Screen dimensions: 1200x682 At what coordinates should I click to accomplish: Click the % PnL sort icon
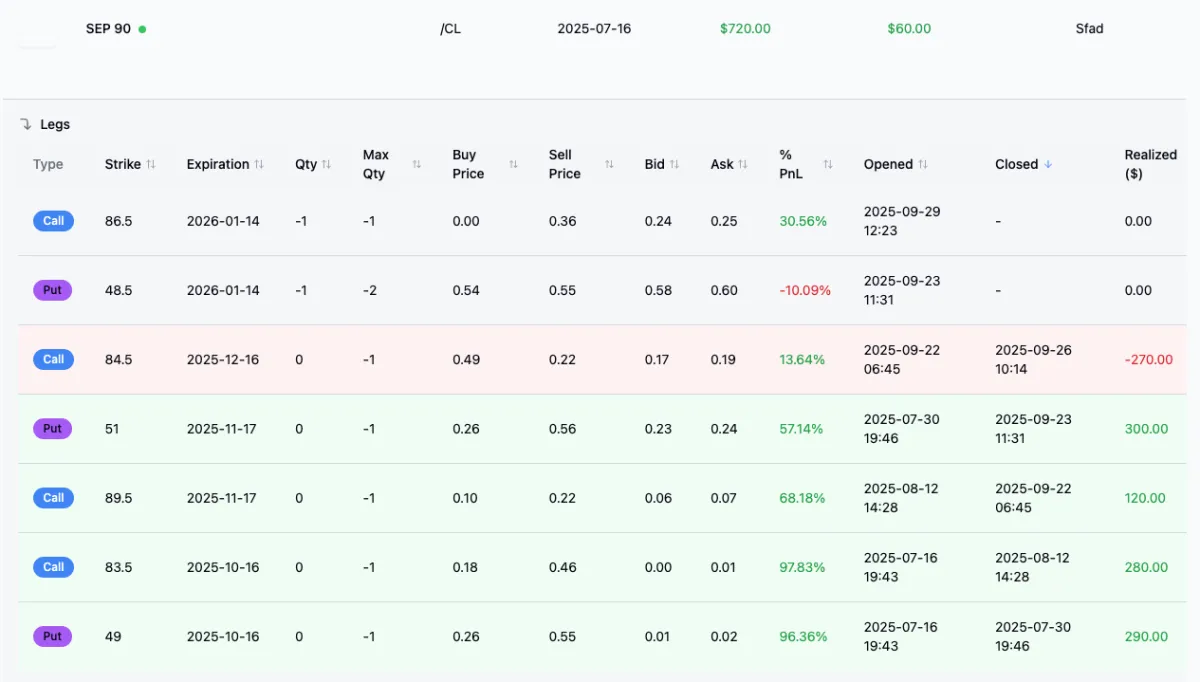tap(828, 164)
